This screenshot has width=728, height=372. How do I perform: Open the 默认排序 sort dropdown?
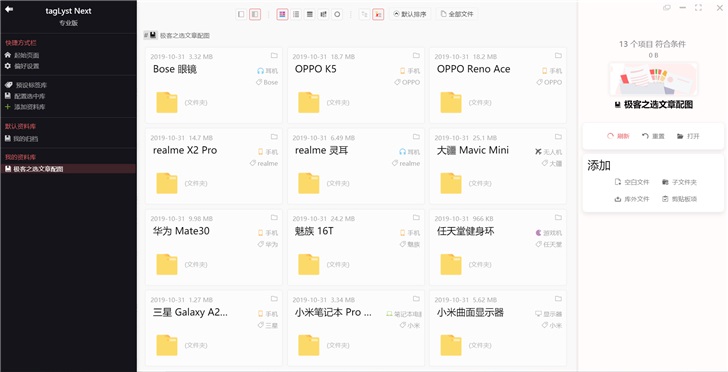(410, 14)
